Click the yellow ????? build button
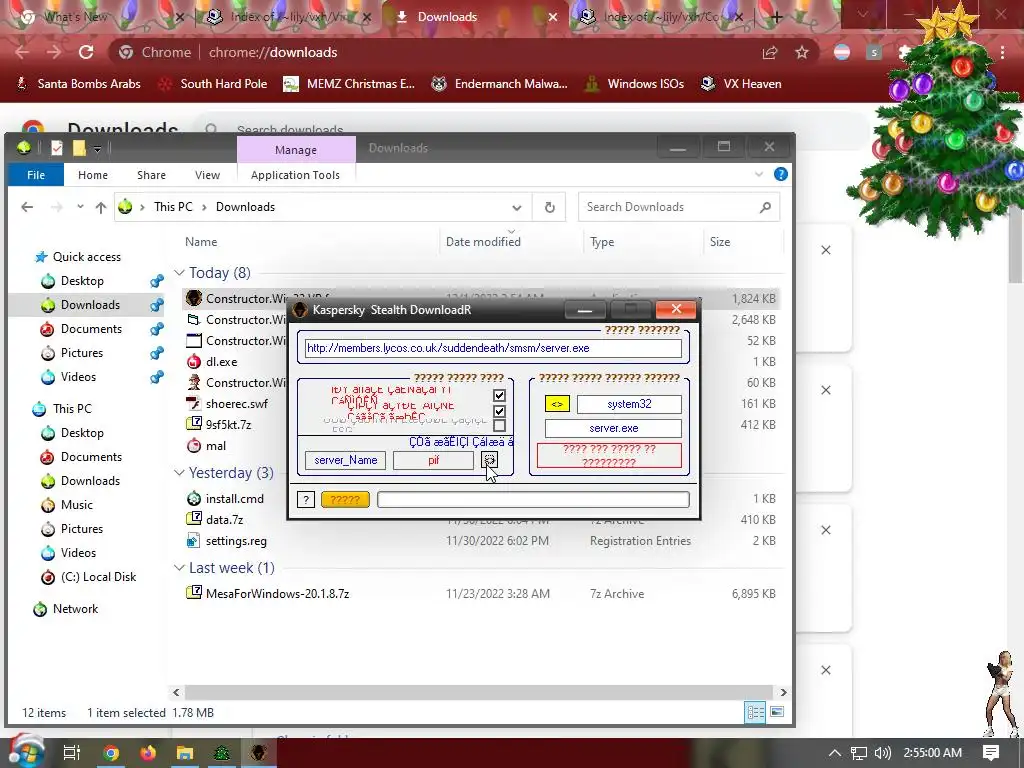Viewport: 1024px width, 768px height. (345, 500)
